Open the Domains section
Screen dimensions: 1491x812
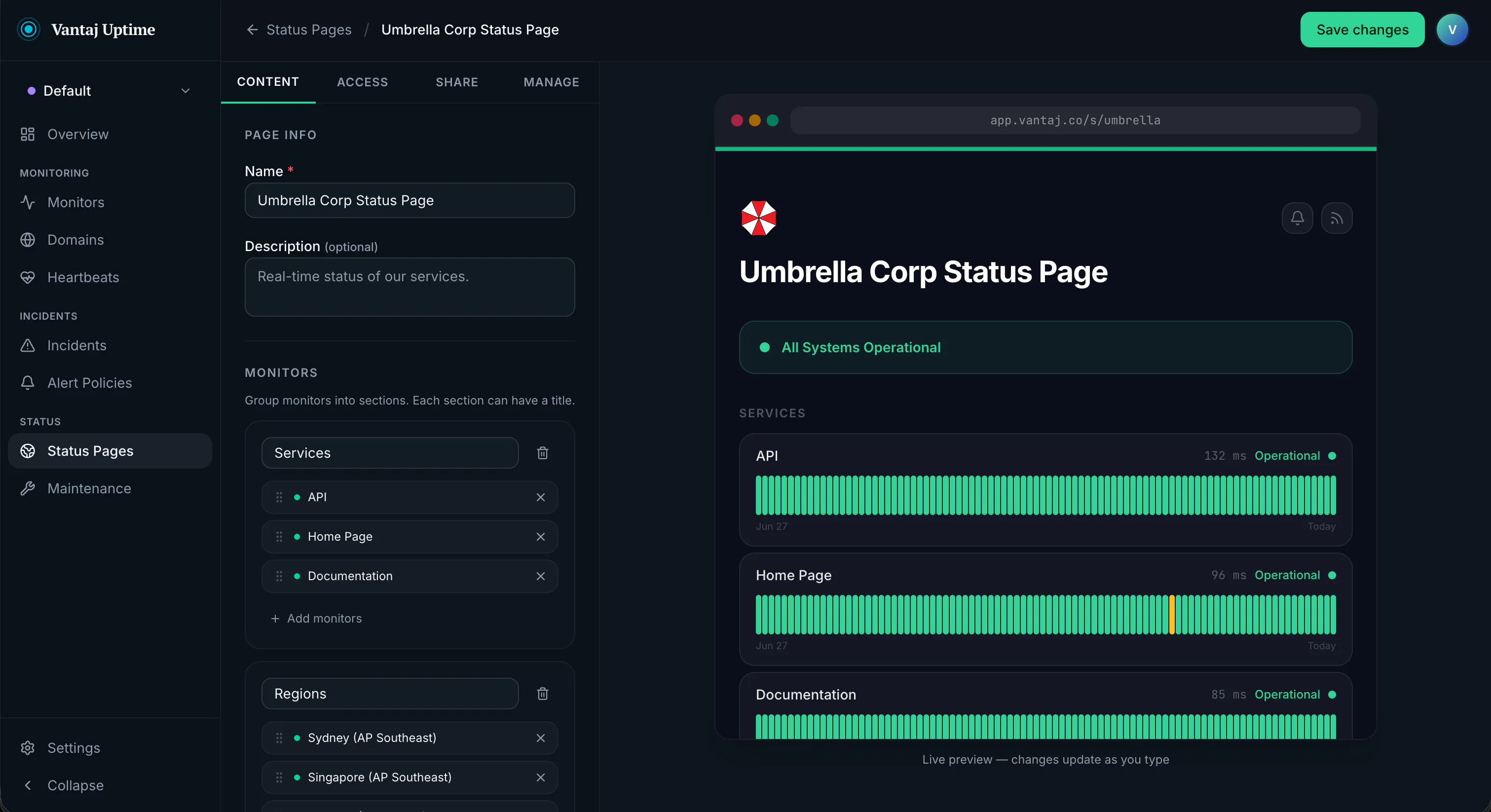(x=110, y=240)
